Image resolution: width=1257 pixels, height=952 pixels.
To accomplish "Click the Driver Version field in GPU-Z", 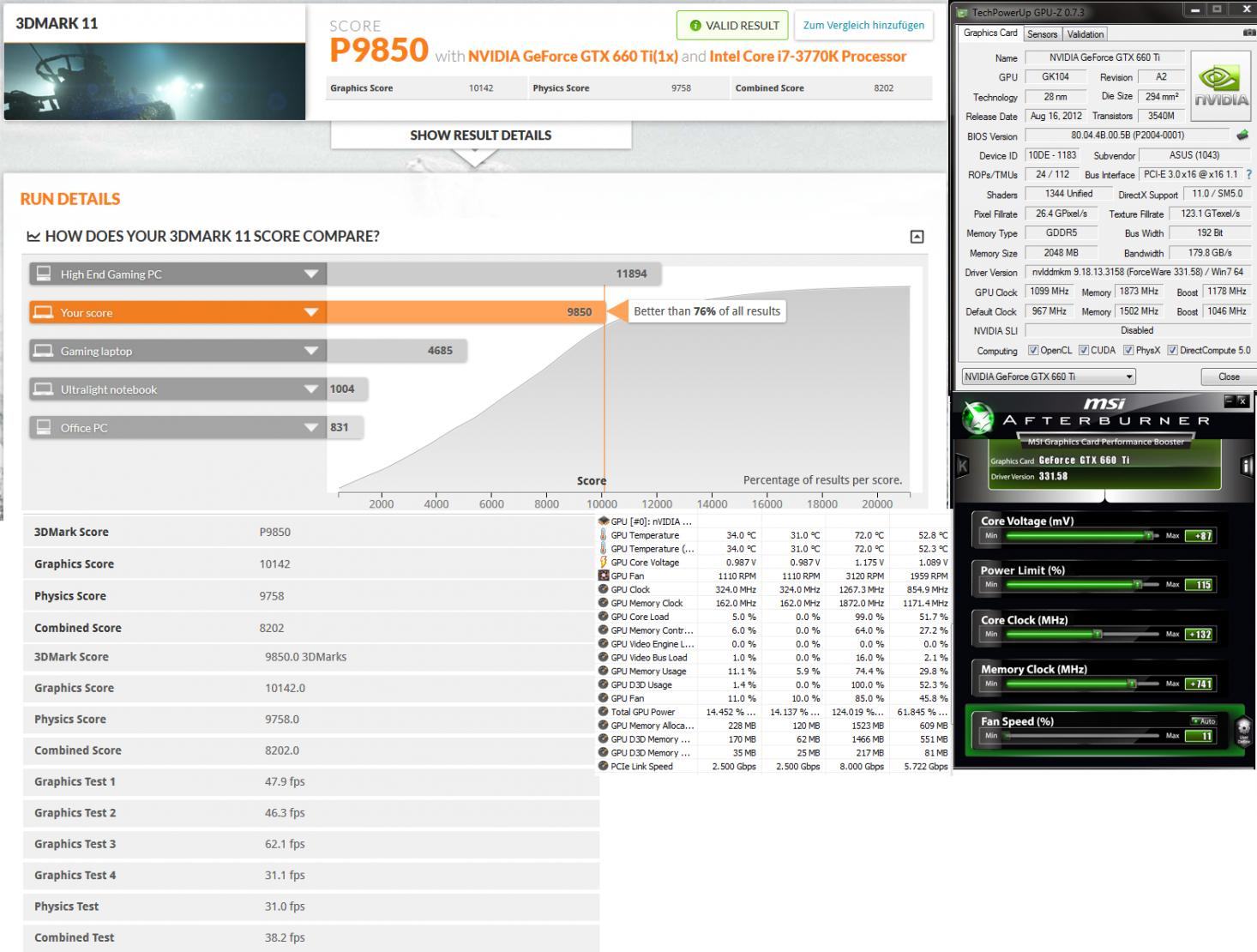I will [x=1137, y=272].
